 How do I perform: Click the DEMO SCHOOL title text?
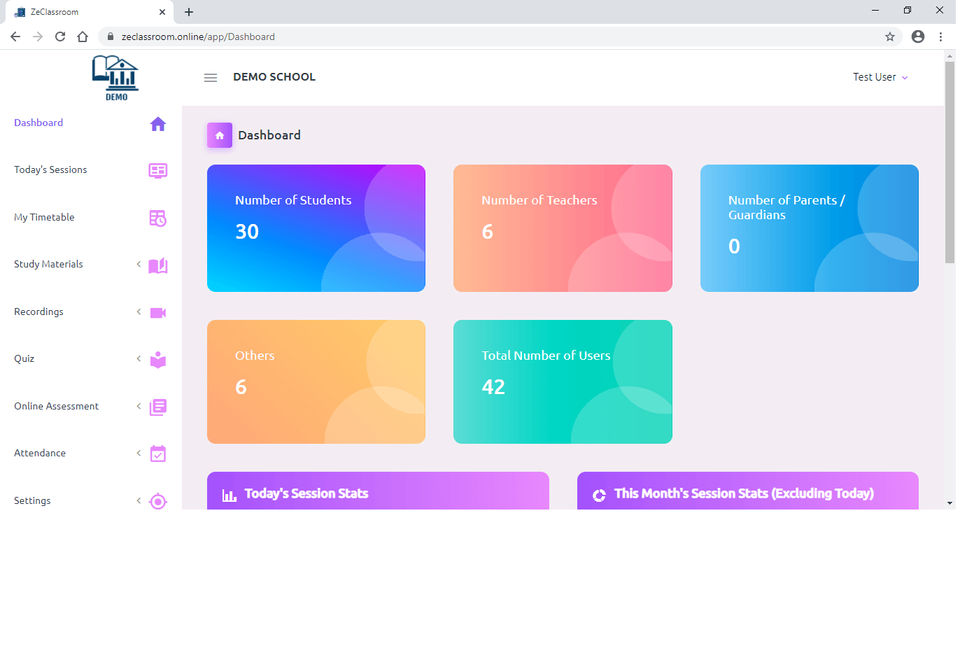274,77
